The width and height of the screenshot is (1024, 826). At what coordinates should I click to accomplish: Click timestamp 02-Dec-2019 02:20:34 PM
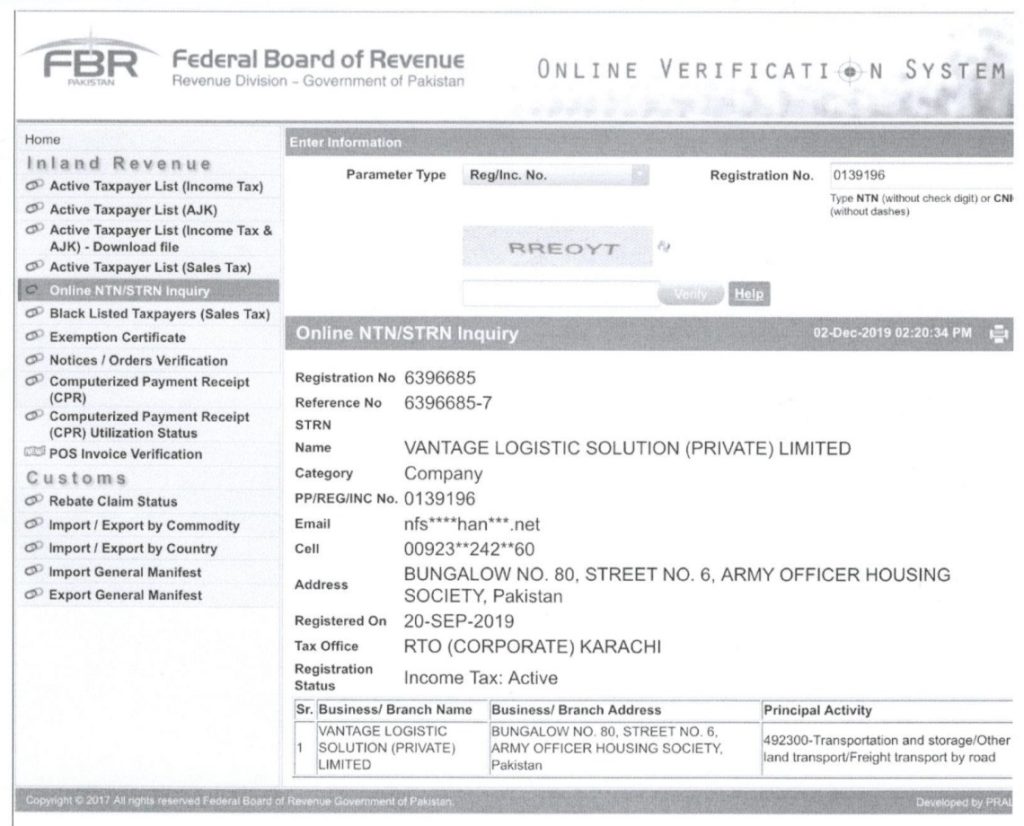(x=892, y=333)
